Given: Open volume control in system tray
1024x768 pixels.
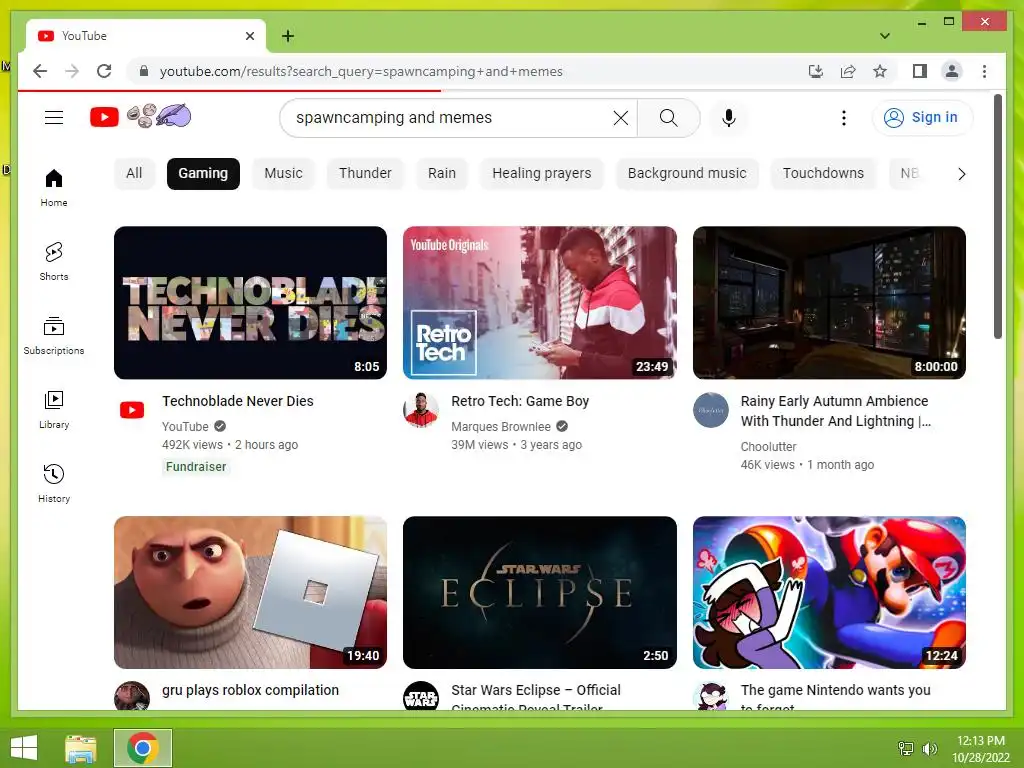Looking at the screenshot, I should pos(930,748).
